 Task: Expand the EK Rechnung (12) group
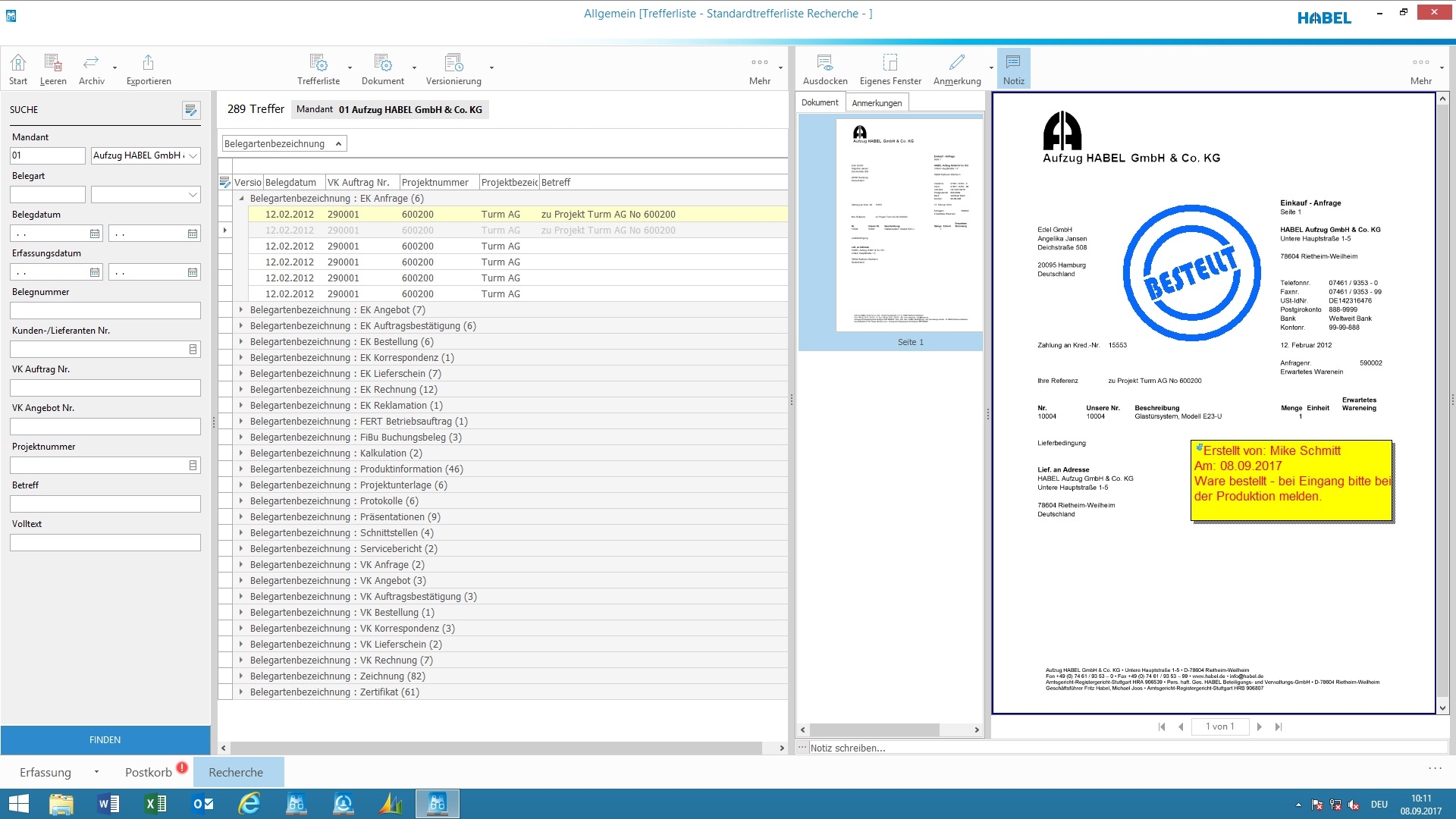[x=241, y=389]
